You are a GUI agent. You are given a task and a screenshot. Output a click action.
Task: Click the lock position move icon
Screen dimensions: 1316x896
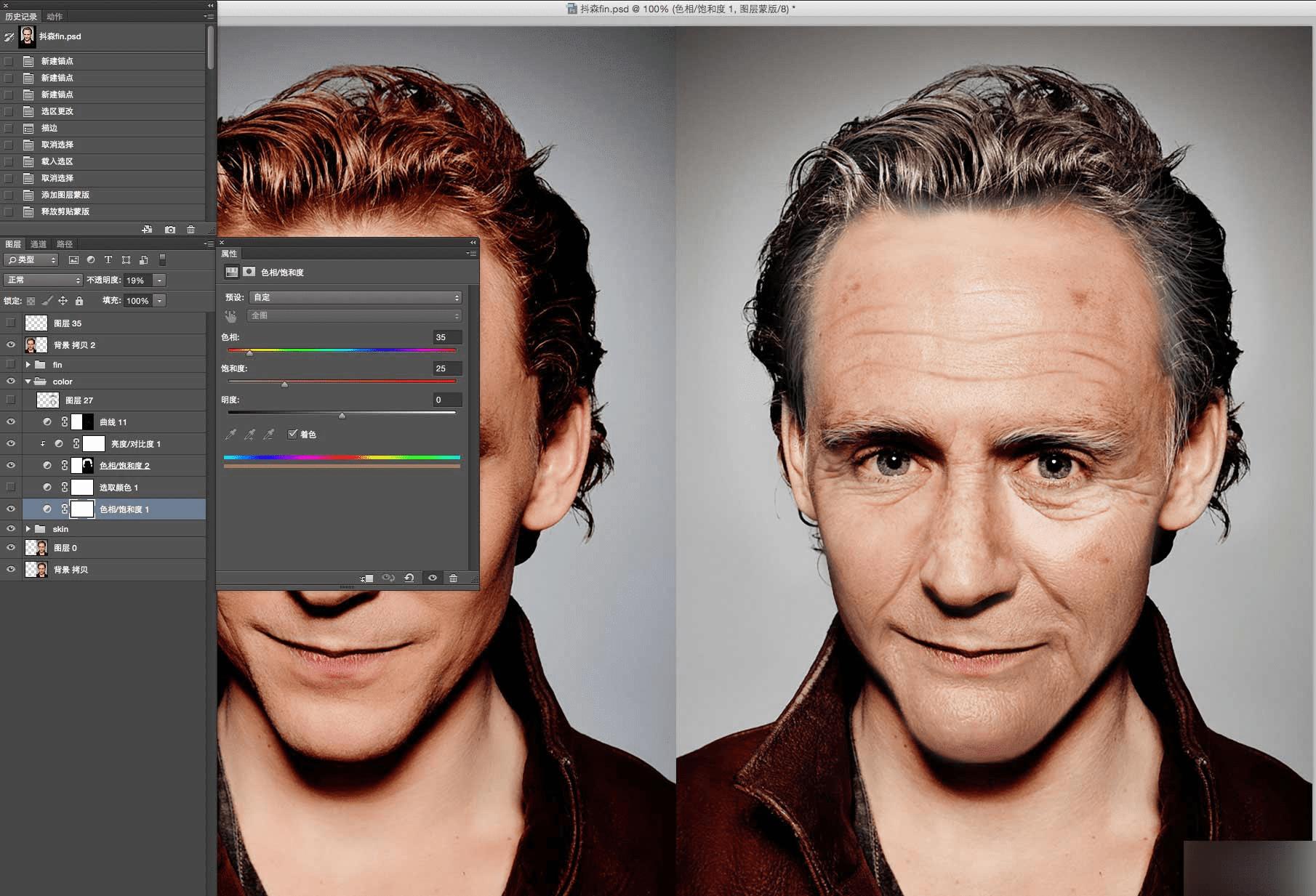[x=63, y=301]
